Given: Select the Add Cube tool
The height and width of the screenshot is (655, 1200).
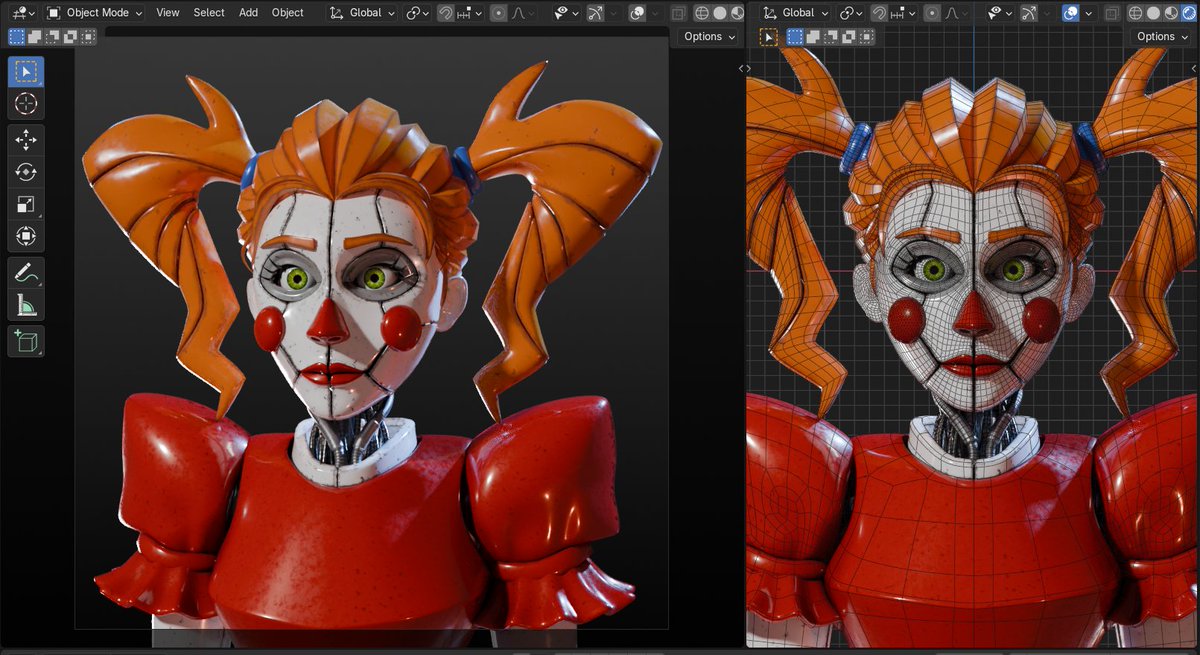Looking at the screenshot, I should click(x=26, y=341).
